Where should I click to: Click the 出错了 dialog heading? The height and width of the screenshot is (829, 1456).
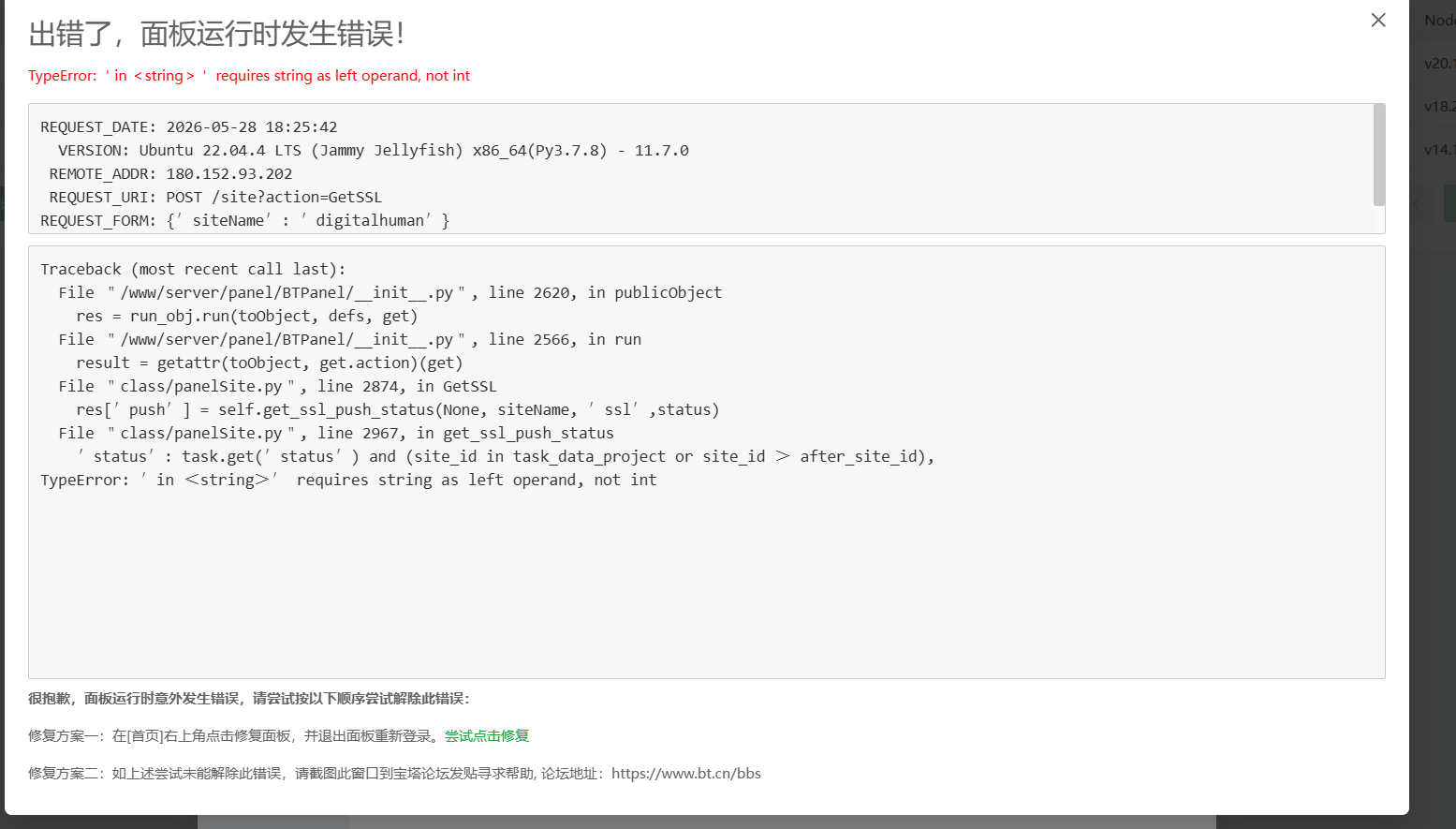pyautogui.click(x=216, y=35)
